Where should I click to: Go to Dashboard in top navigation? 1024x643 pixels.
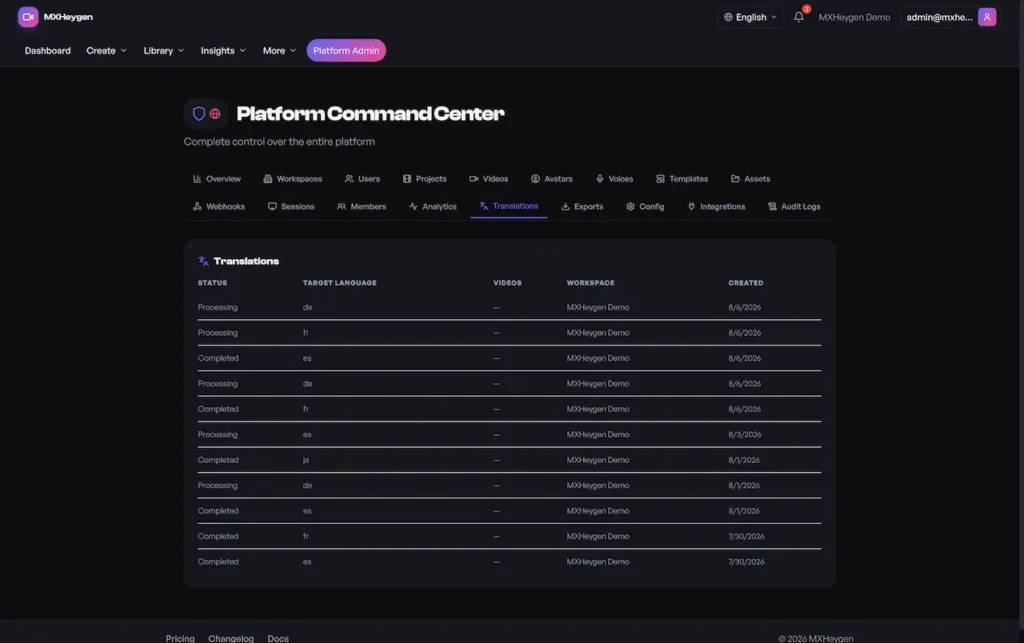[48, 51]
